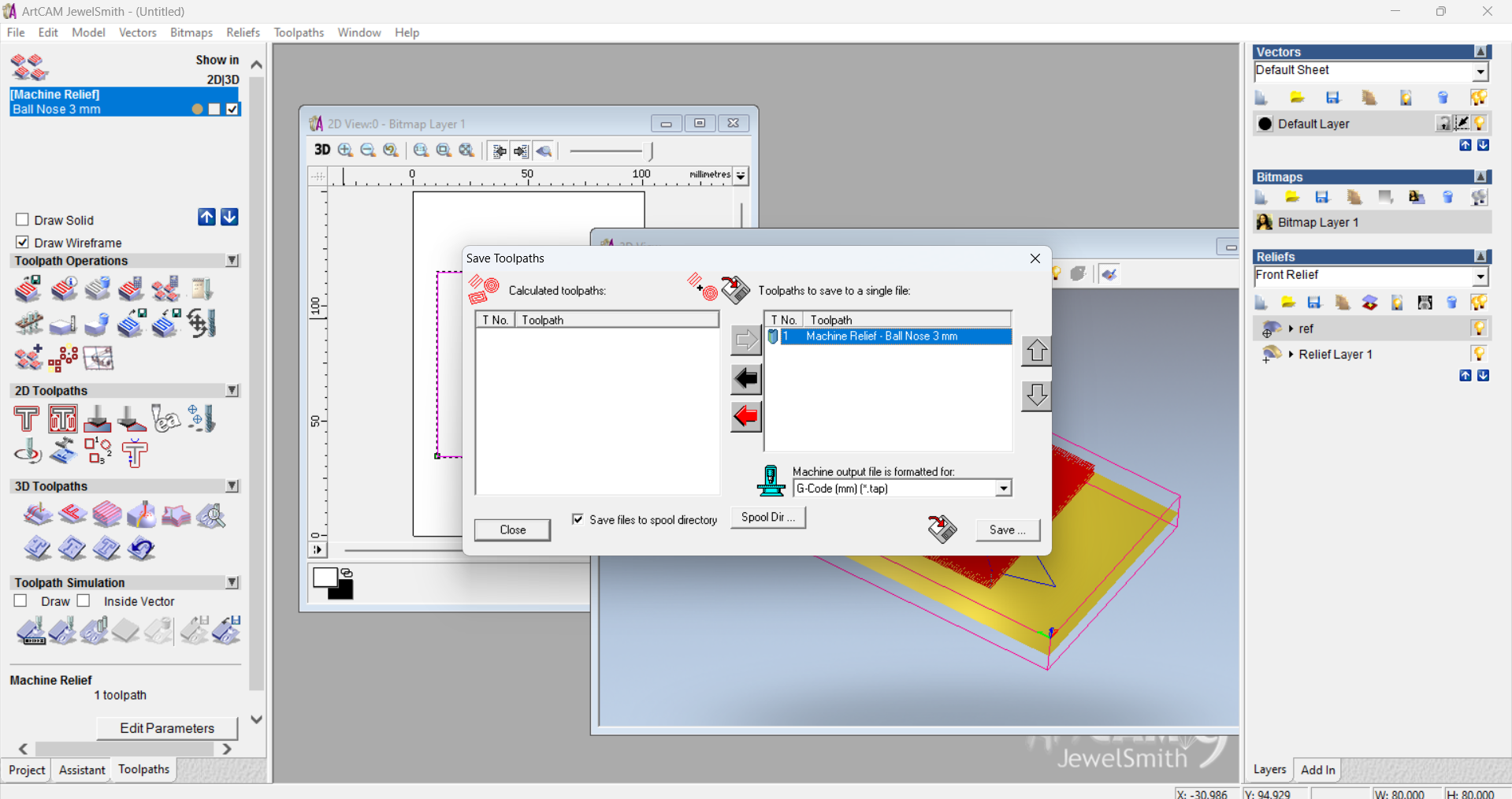Click the grey right arrow in Save Toolpaths
The height and width of the screenshot is (799, 1512).
[745, 340]
